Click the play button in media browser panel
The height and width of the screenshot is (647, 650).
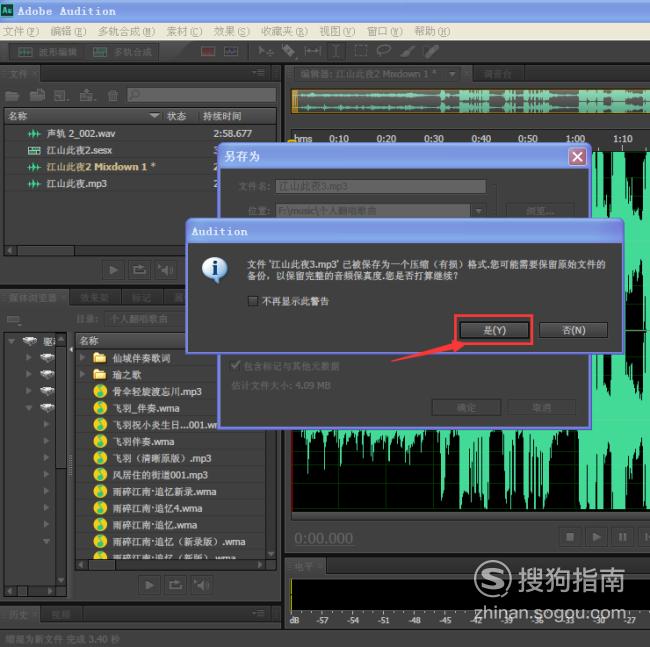(x=149, y=585)
